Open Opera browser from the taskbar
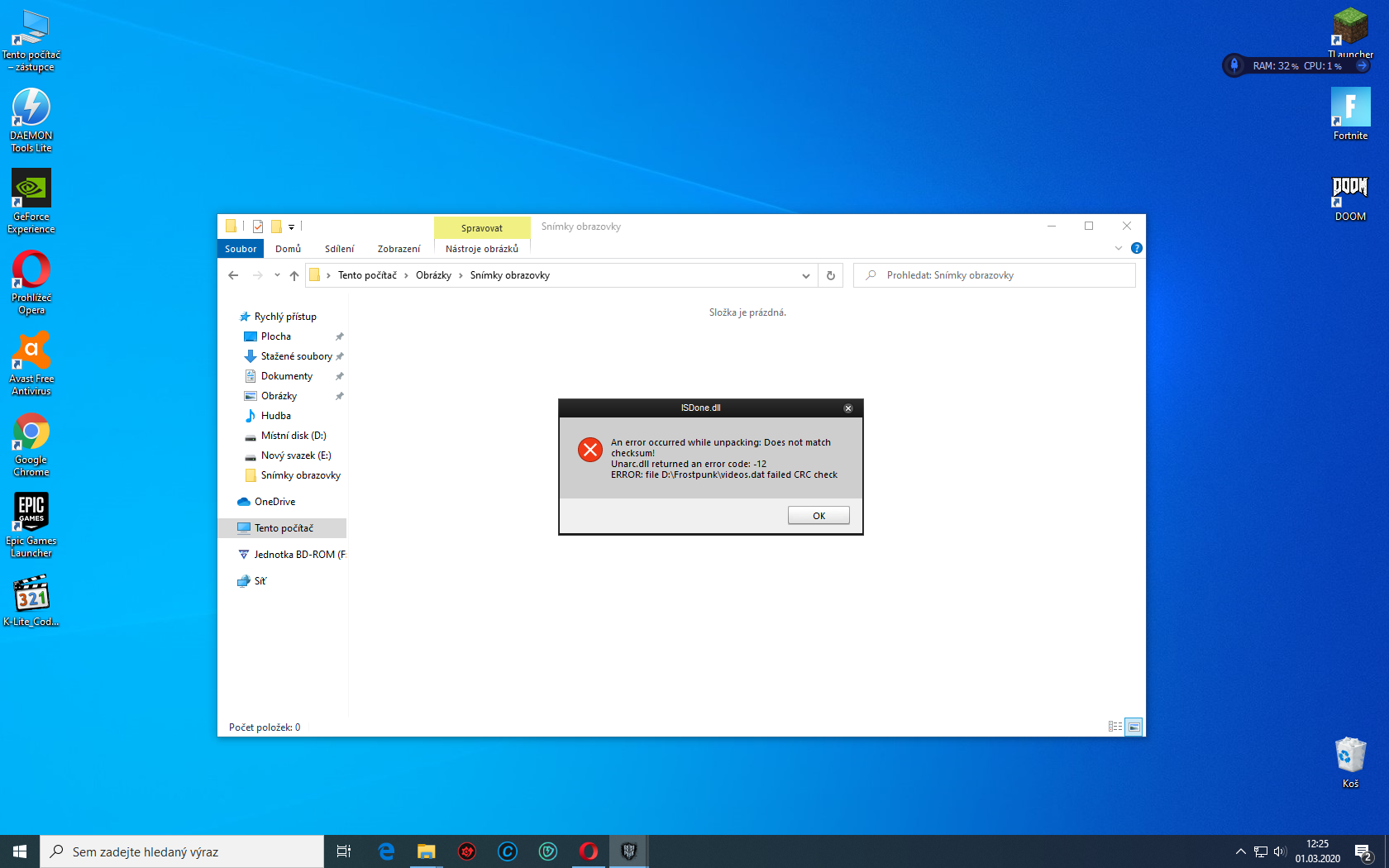The image size is (1389, 868). click(589, 851)
